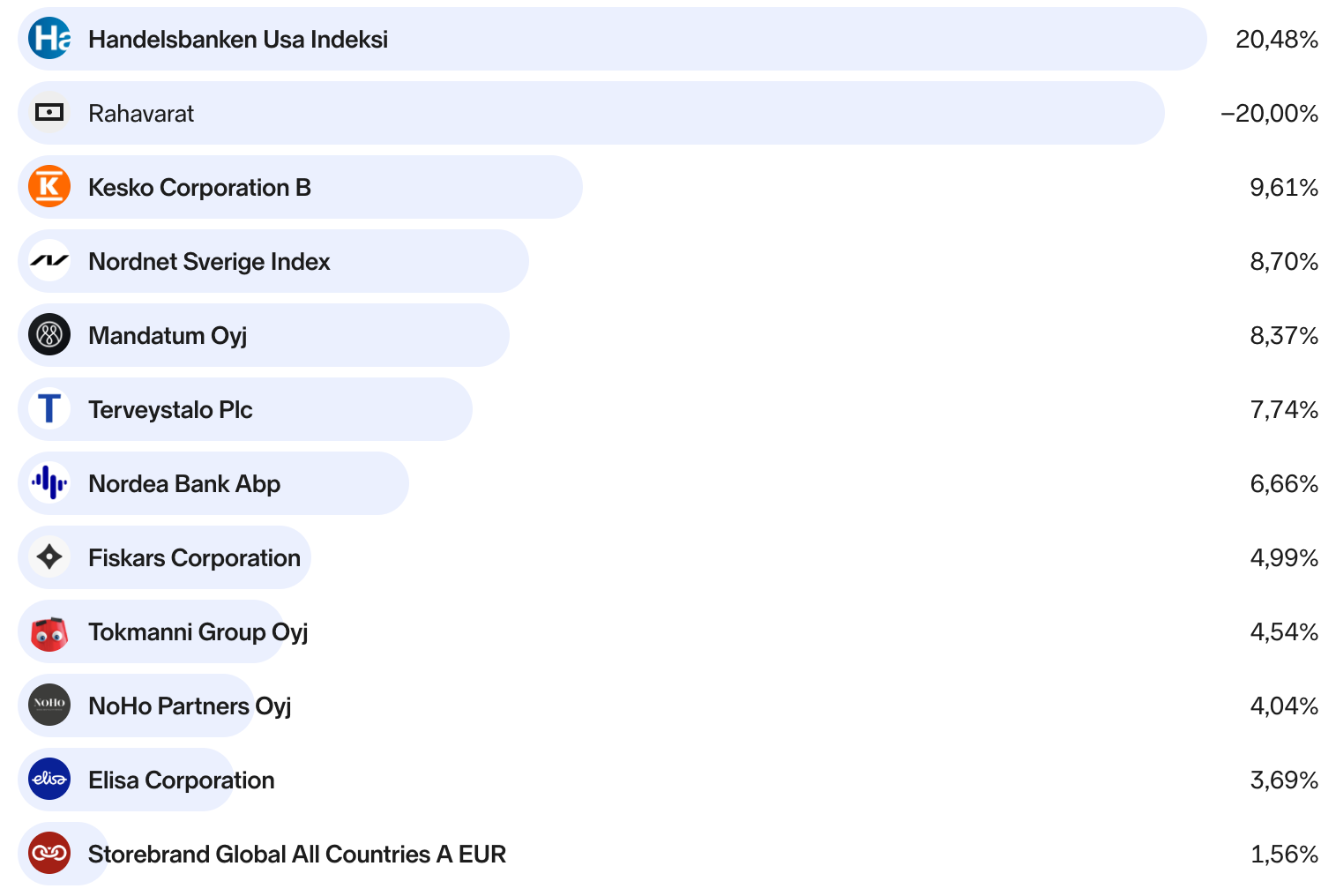Click the red Tokmanni mascot icon
This screenshot has height=896, width=1321.
pyautogui.click(x=49, y=633)
